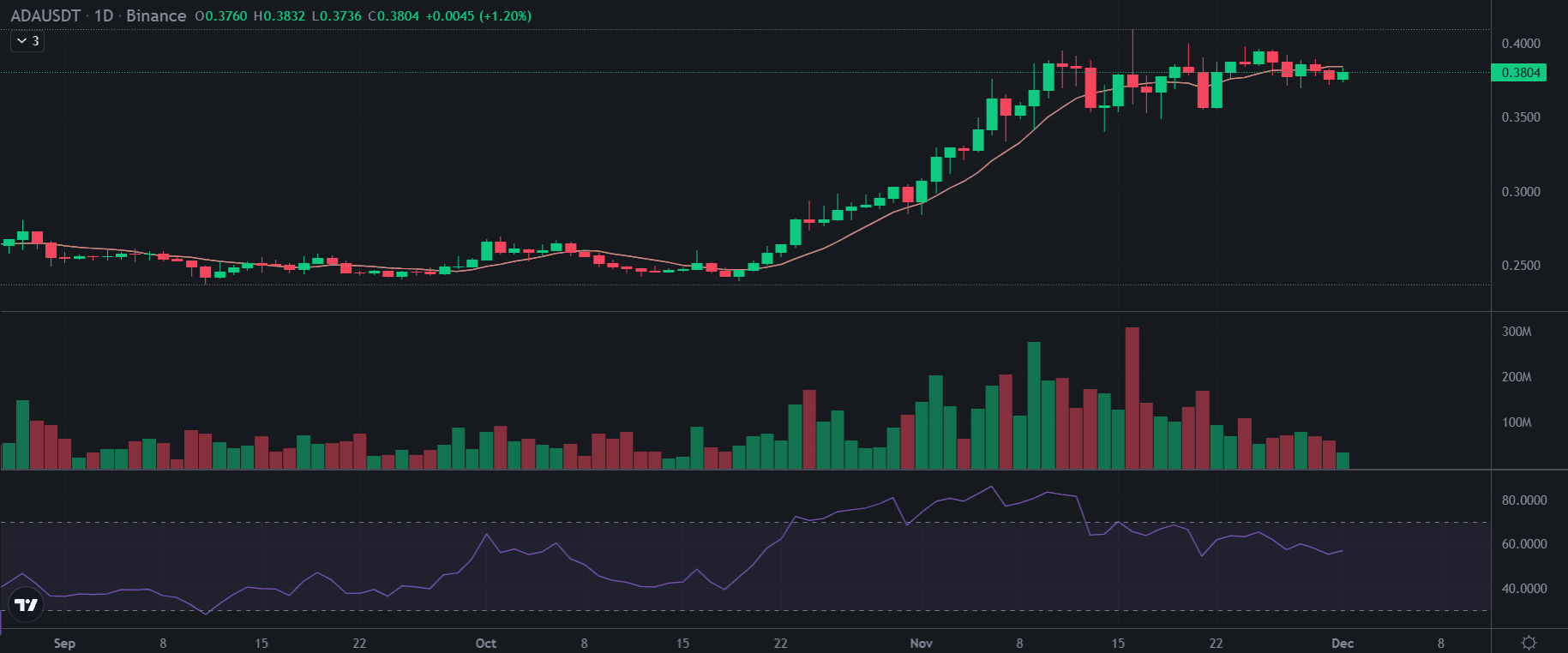This screenshot has height=653, width=1568.
Task: Click the 1D interval label
Action: 104,15
